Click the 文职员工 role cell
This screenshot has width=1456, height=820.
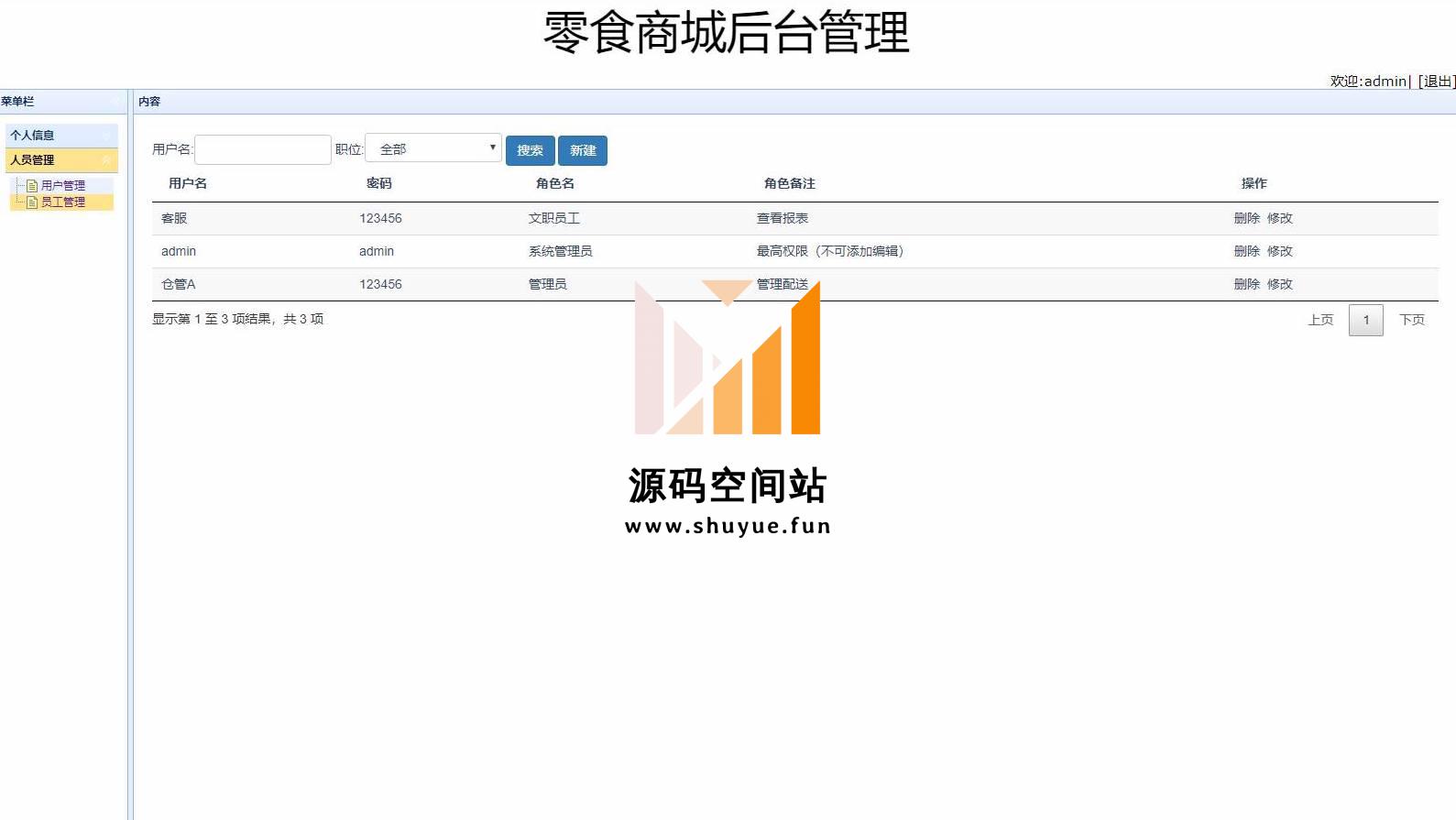click(554, 218)
